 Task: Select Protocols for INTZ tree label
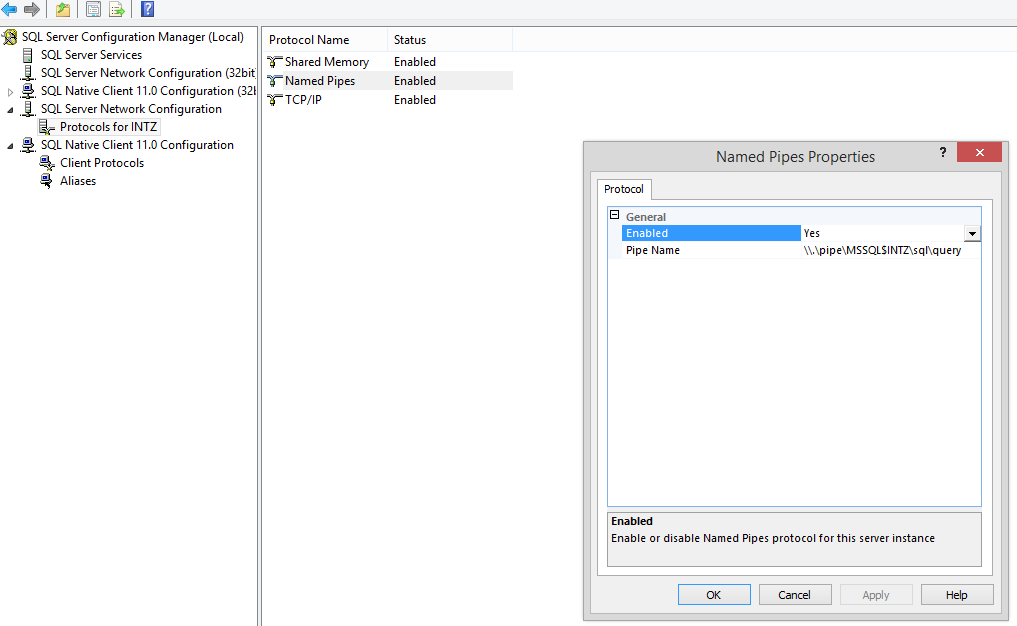click(x=108, y=127)
